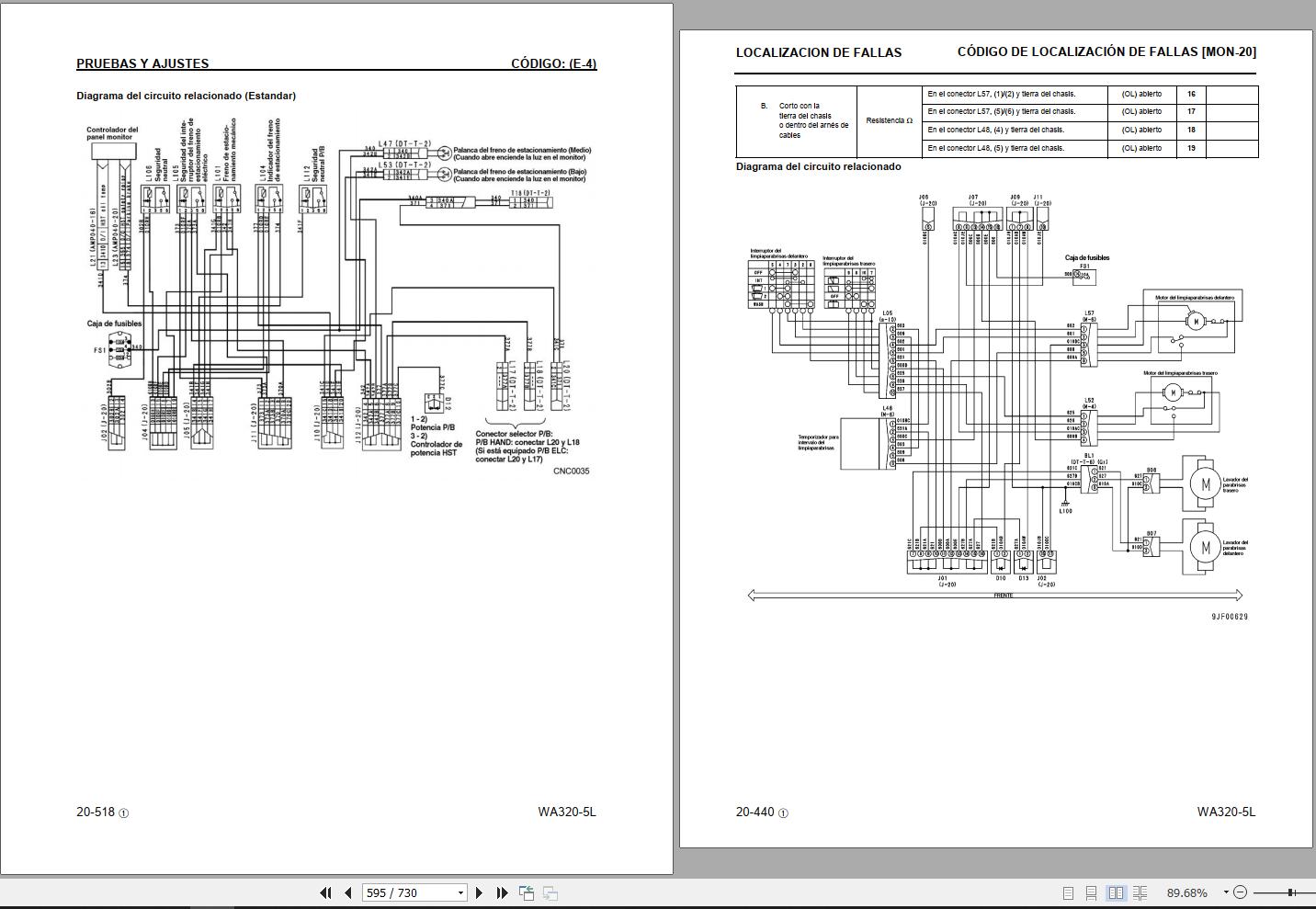Go to the next page
Viewport: 1316px width, 909px height.
click(x=479, y=892)
